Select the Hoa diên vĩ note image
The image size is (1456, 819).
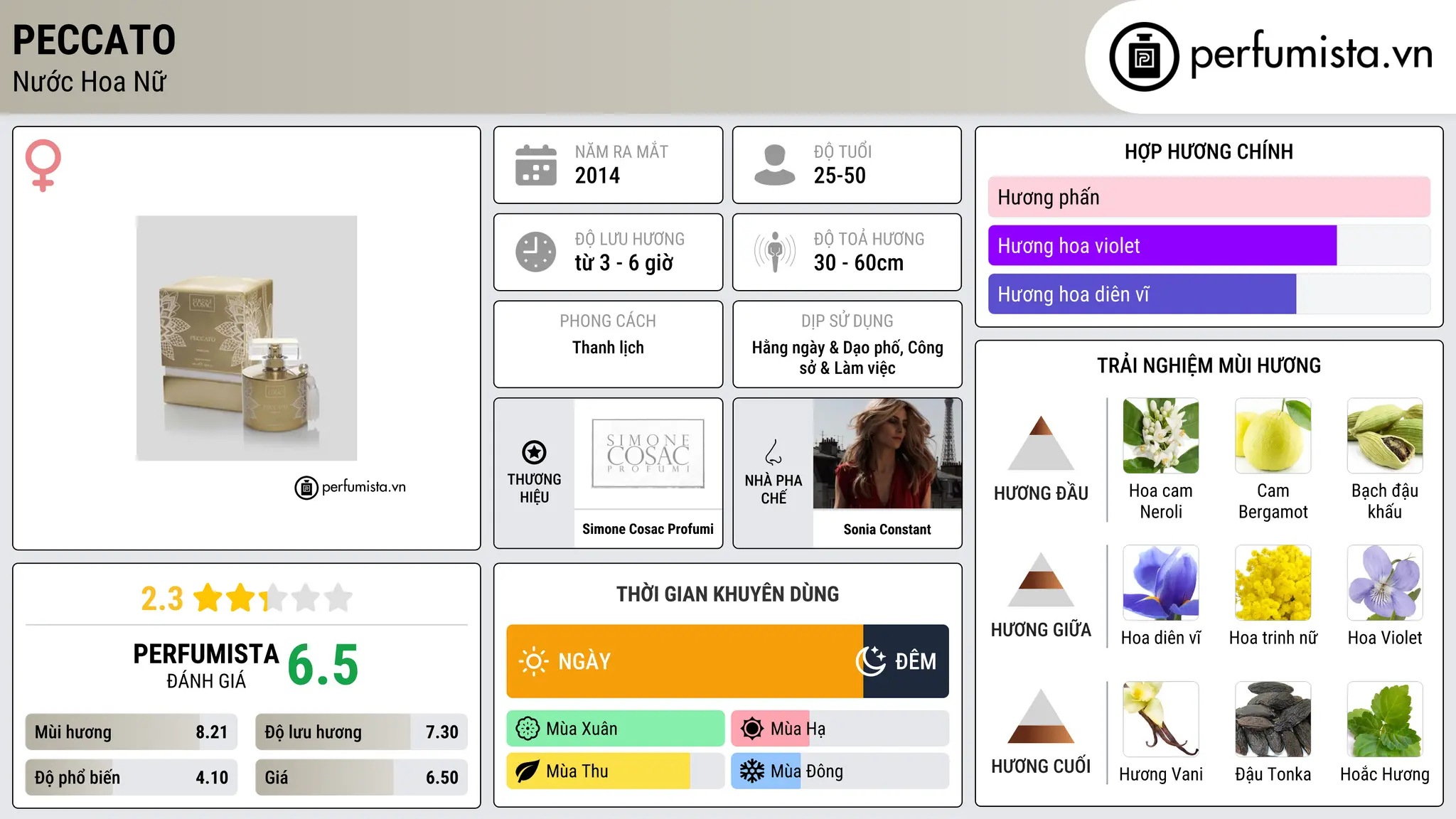point(1161,583)
